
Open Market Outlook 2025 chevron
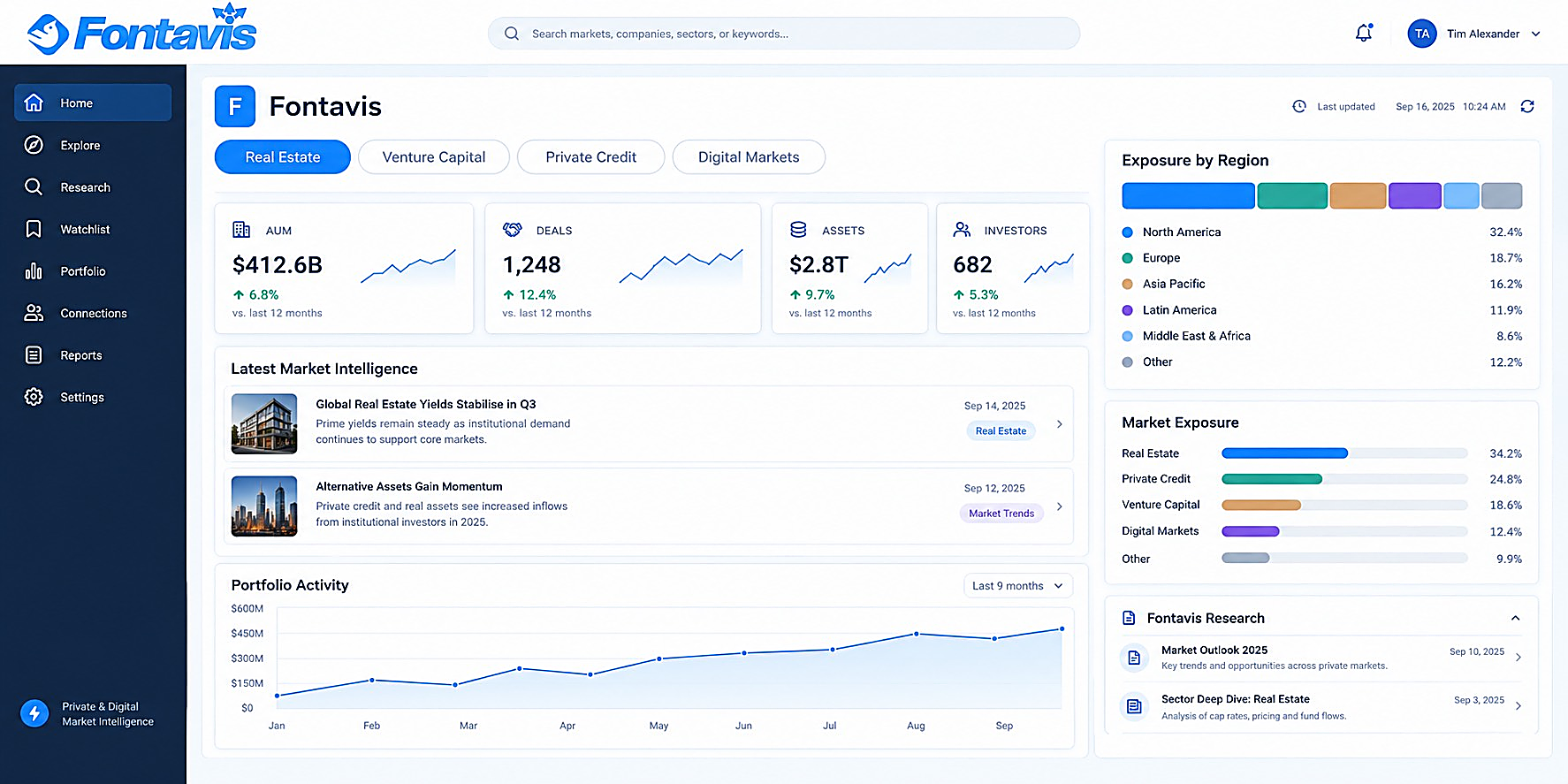point(1519,657)
